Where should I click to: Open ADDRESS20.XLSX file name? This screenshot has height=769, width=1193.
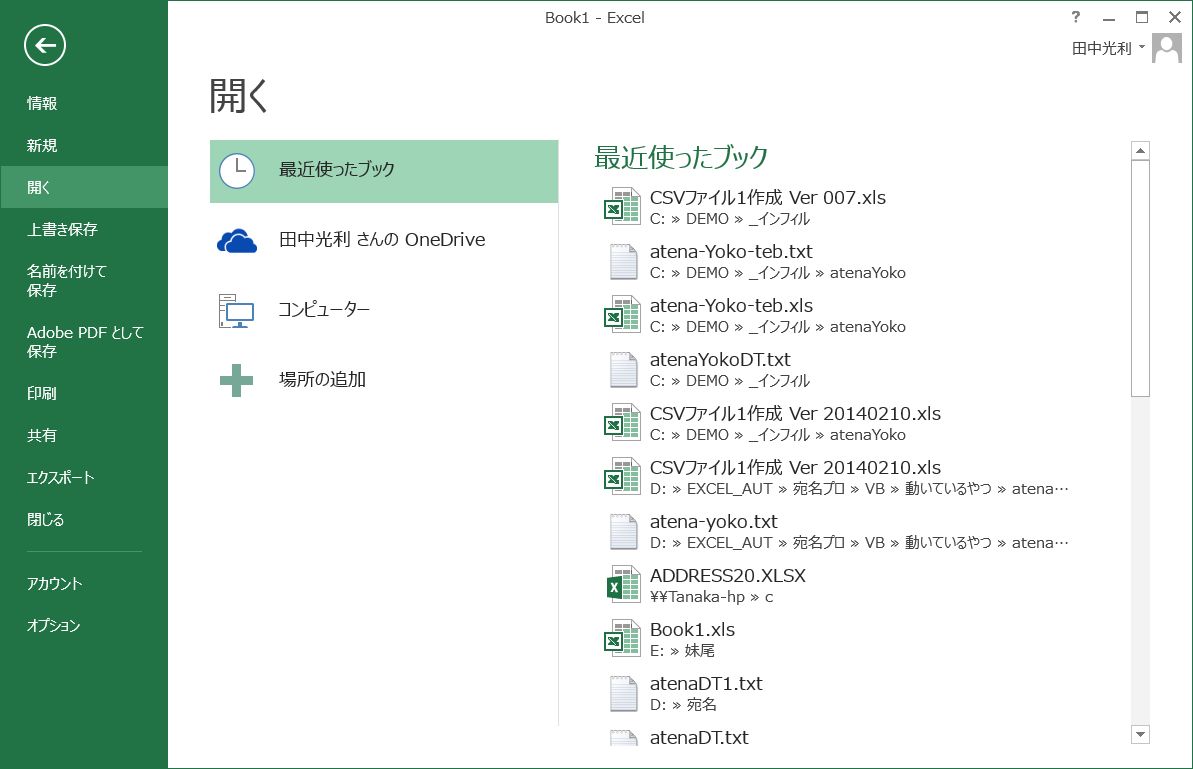(x=727, y=576)
